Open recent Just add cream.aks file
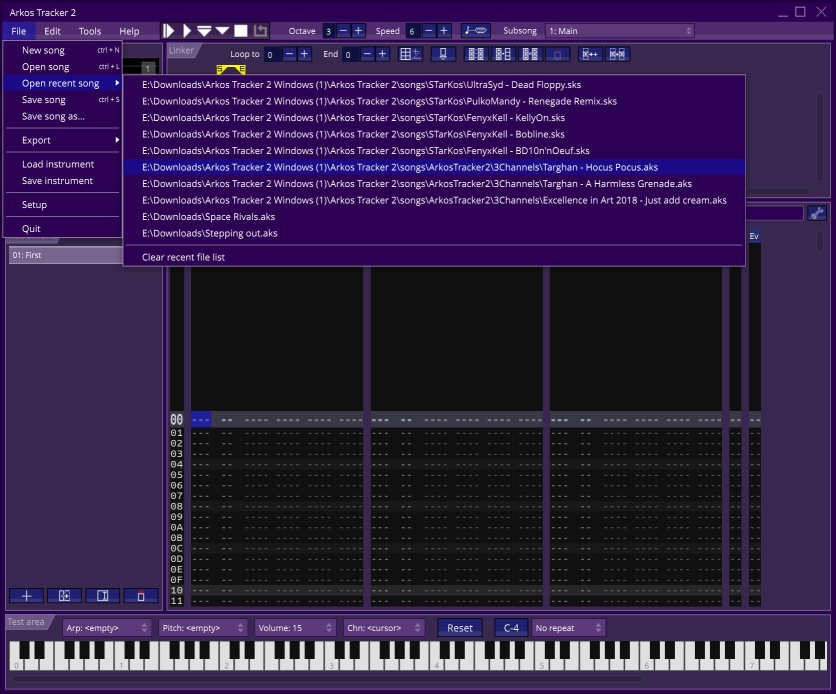The height and width of the screenshot is (694, 836). coord(434,200)
